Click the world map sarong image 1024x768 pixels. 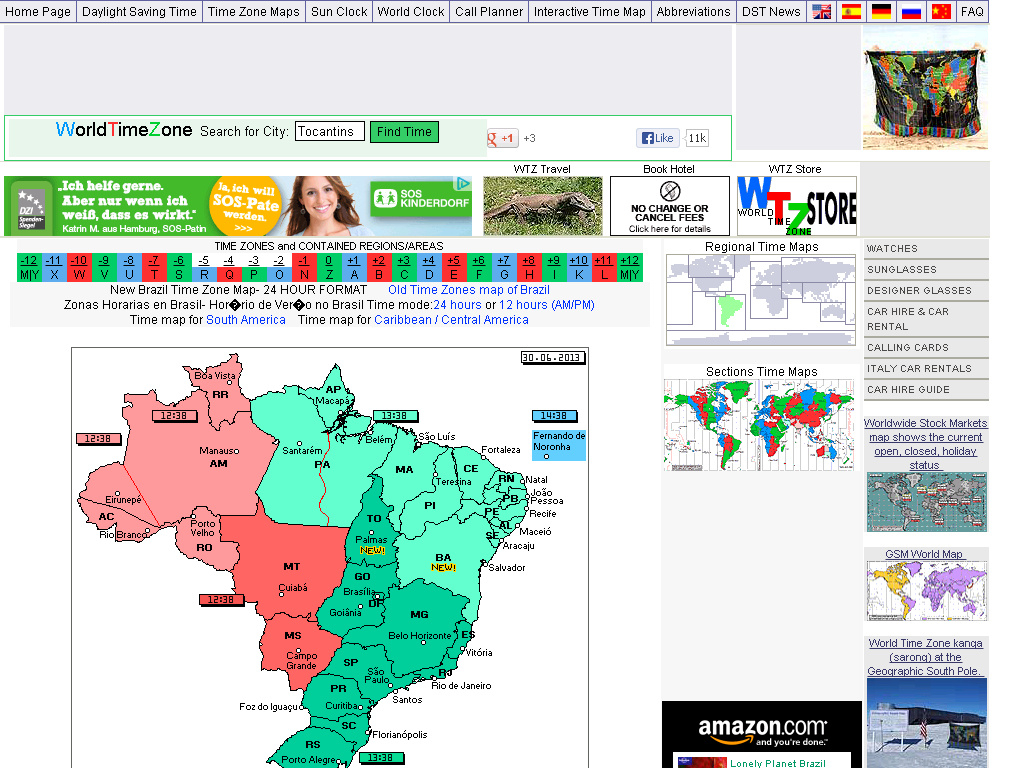(x=925, y=89)
